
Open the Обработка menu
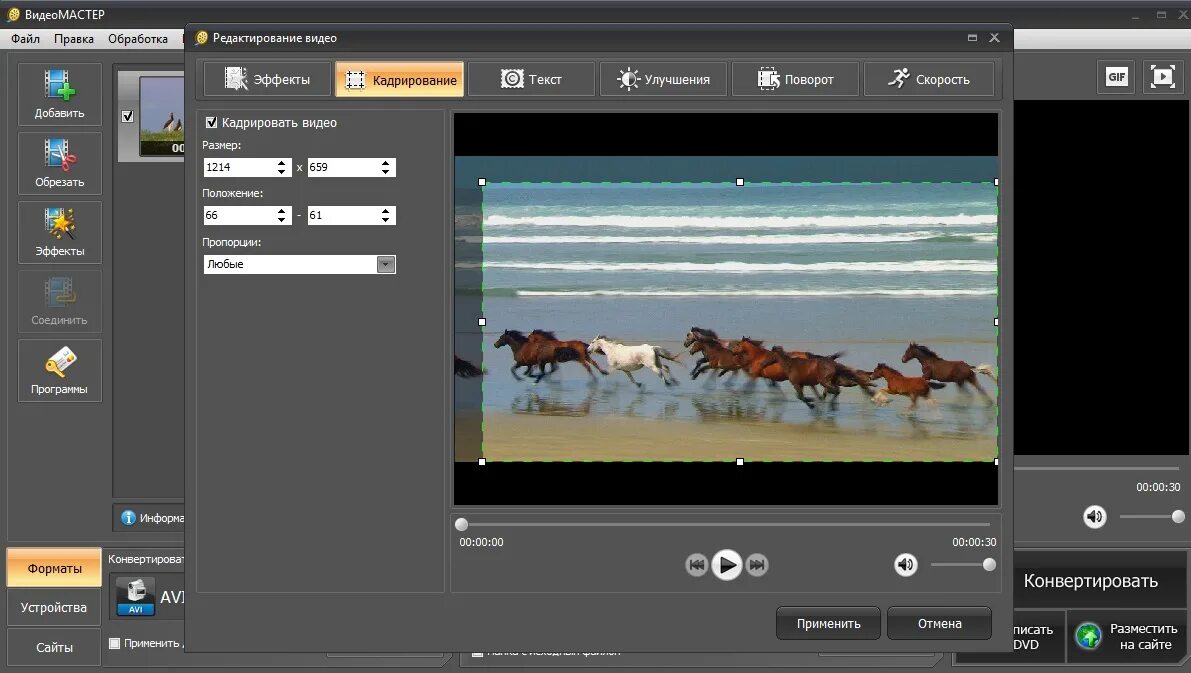click(137, 39)
